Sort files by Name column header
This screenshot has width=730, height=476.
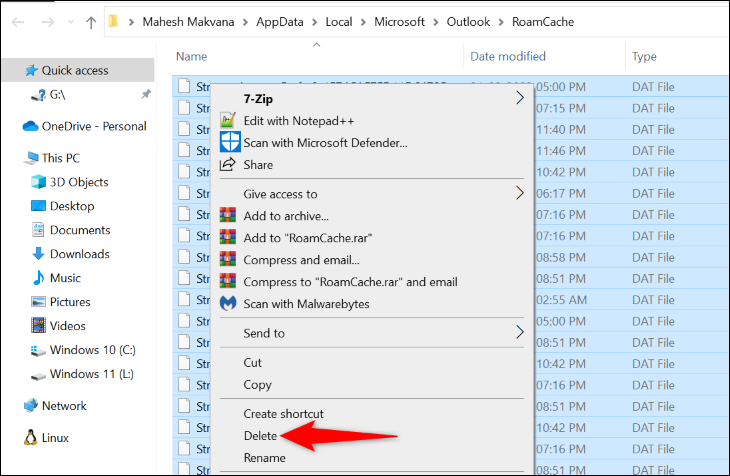point(191,56)
